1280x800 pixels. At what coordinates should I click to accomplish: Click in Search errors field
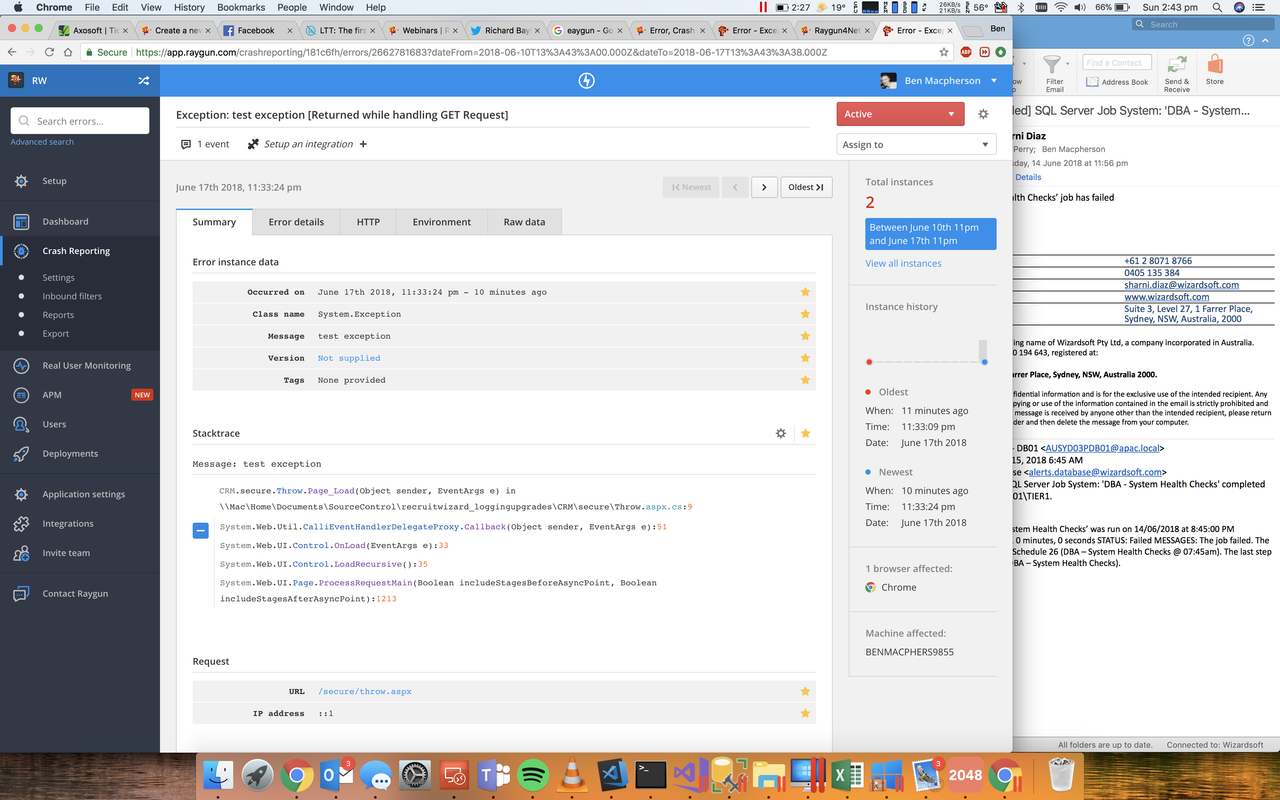click(80, 121)
